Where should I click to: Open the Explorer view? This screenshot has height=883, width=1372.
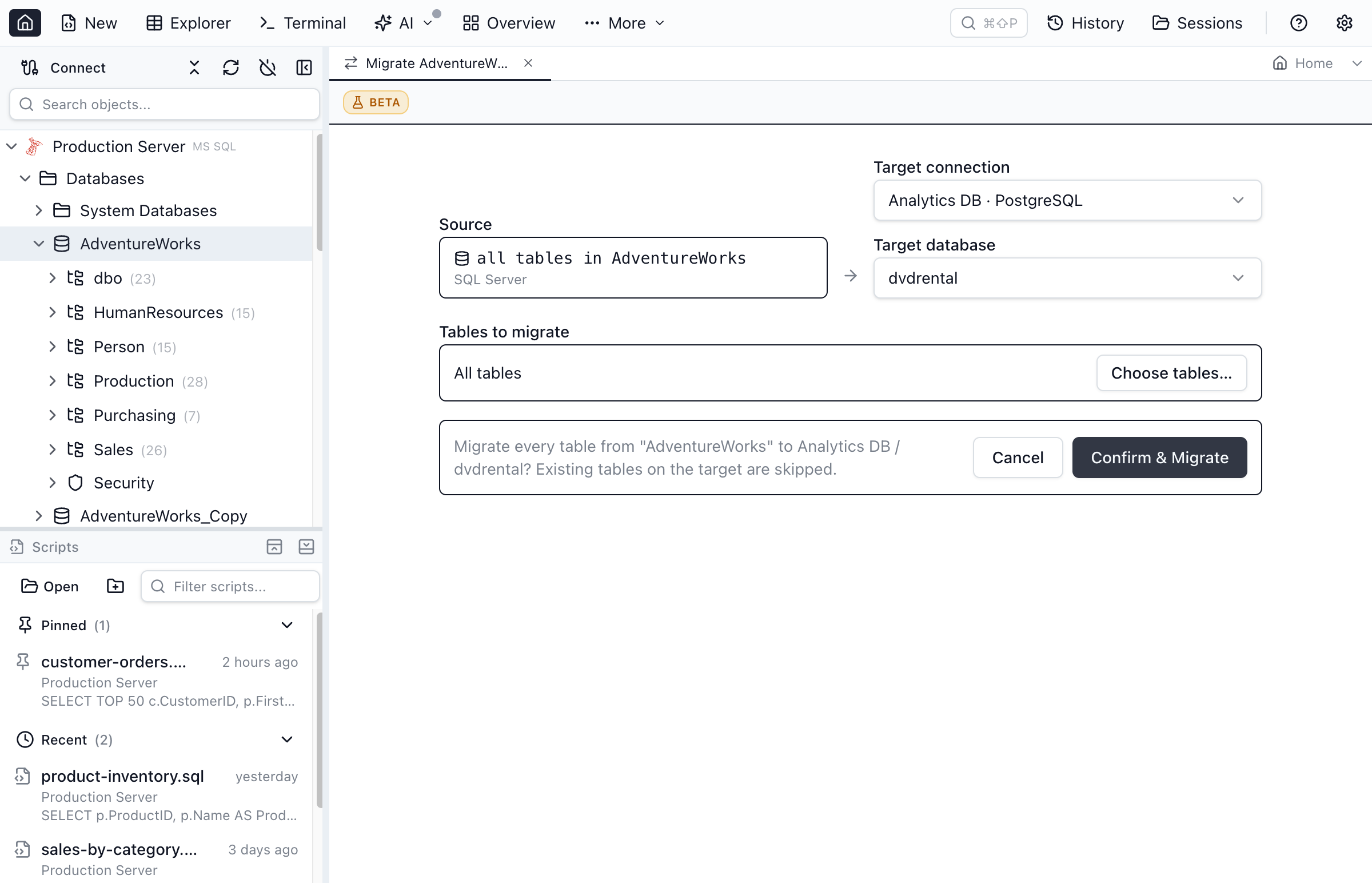click(x=188, y=23)
